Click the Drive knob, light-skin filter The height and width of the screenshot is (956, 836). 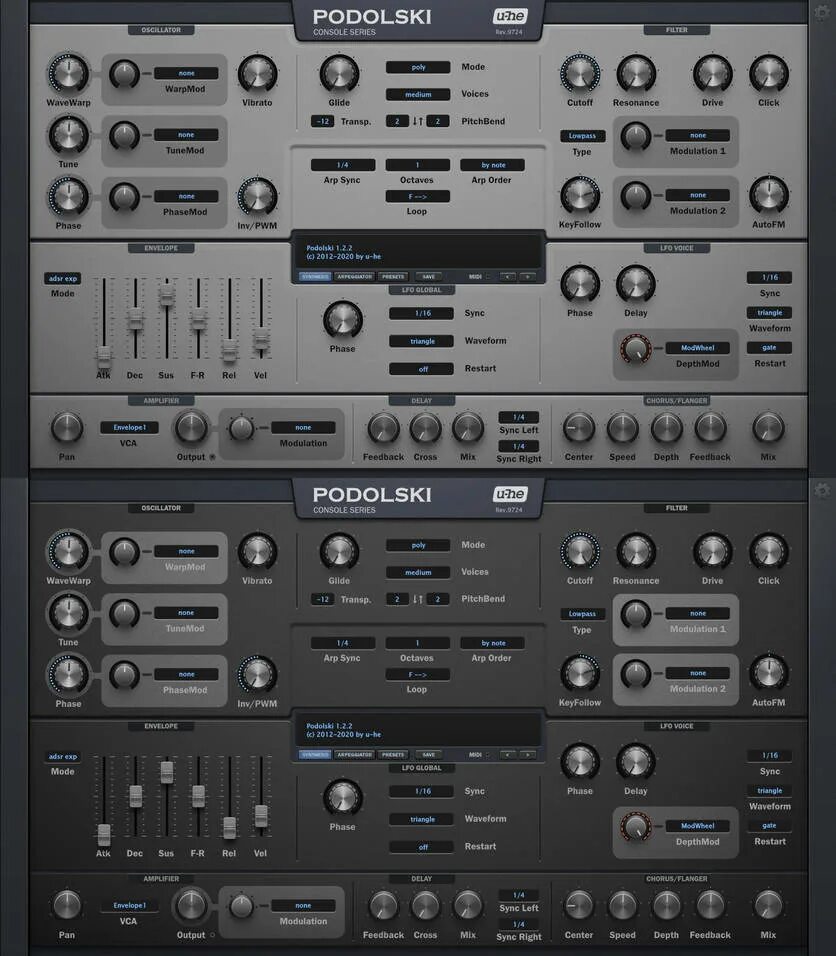[x=712, y=73]
